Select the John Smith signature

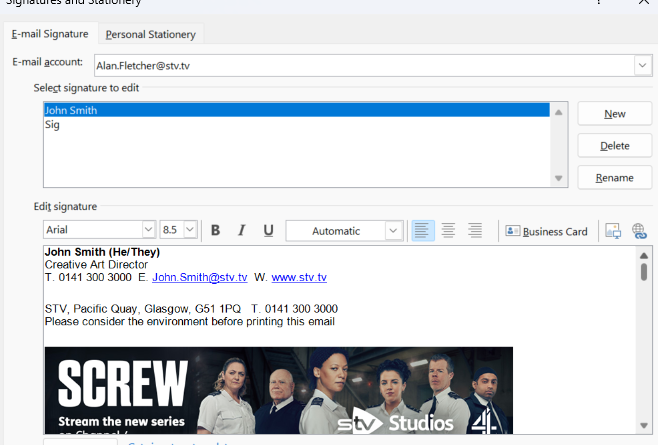coord(297,110)
